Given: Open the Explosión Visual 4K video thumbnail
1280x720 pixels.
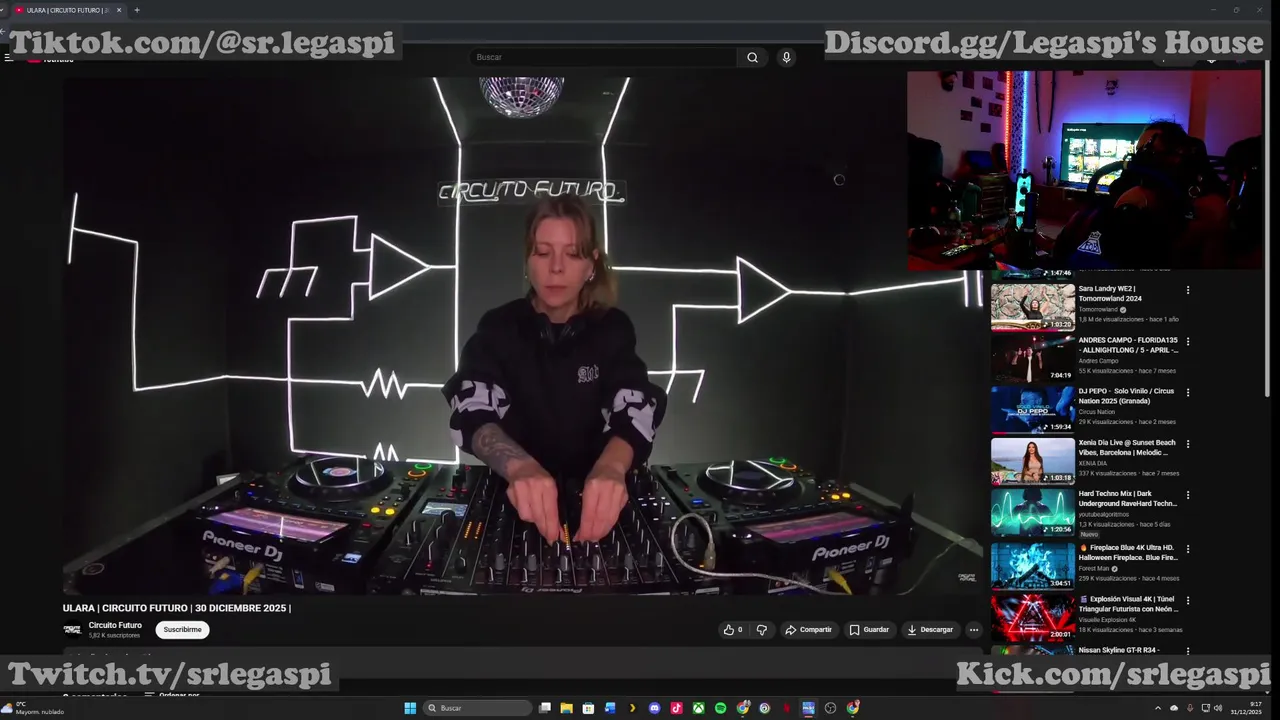Looking at the screenshot, I should [x=1032, y=617].
